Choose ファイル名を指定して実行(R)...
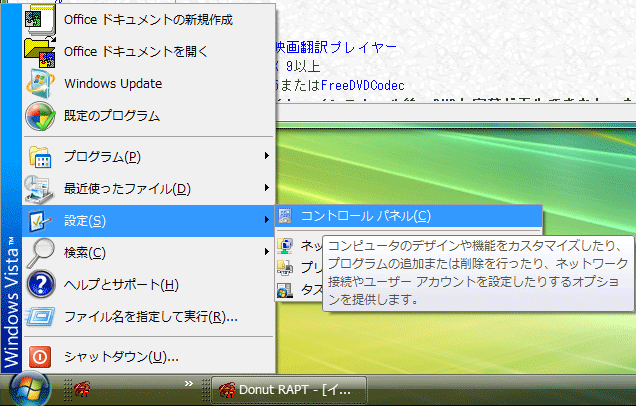 pyautogui.click(x=149, y=317)
